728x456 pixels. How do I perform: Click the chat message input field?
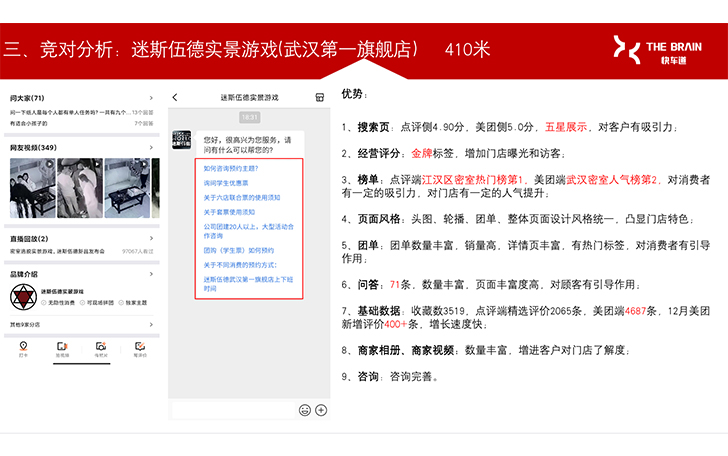click(x=233, y=410)
